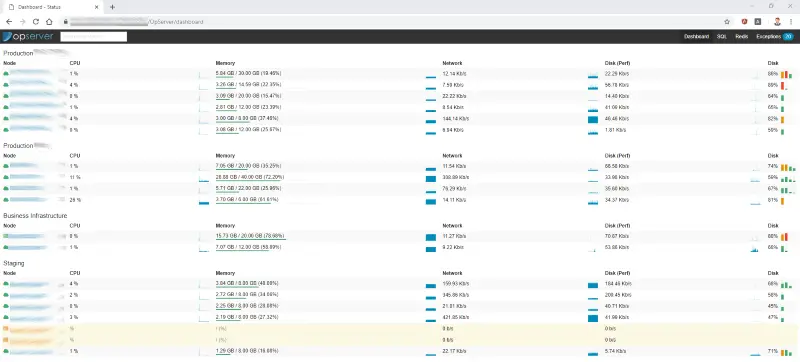The image size is (800, 362).
Task: Click the 2.19 GB / 8.00 GB memory value
Action: 247,317
